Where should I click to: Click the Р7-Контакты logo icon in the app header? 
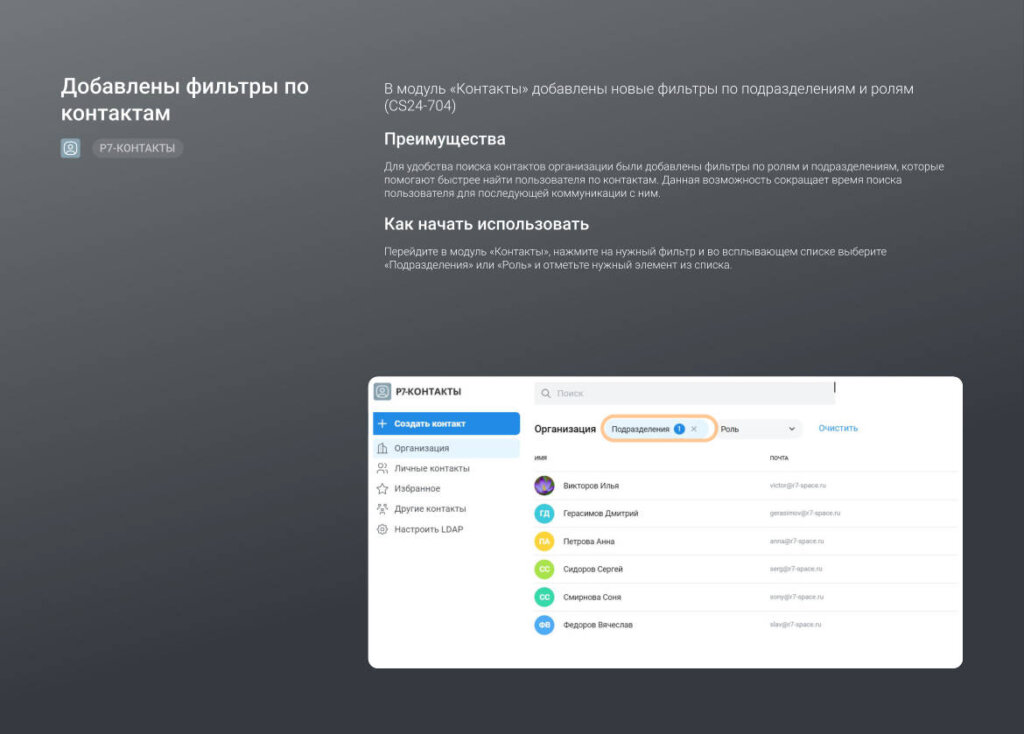[x=382, y=392]
